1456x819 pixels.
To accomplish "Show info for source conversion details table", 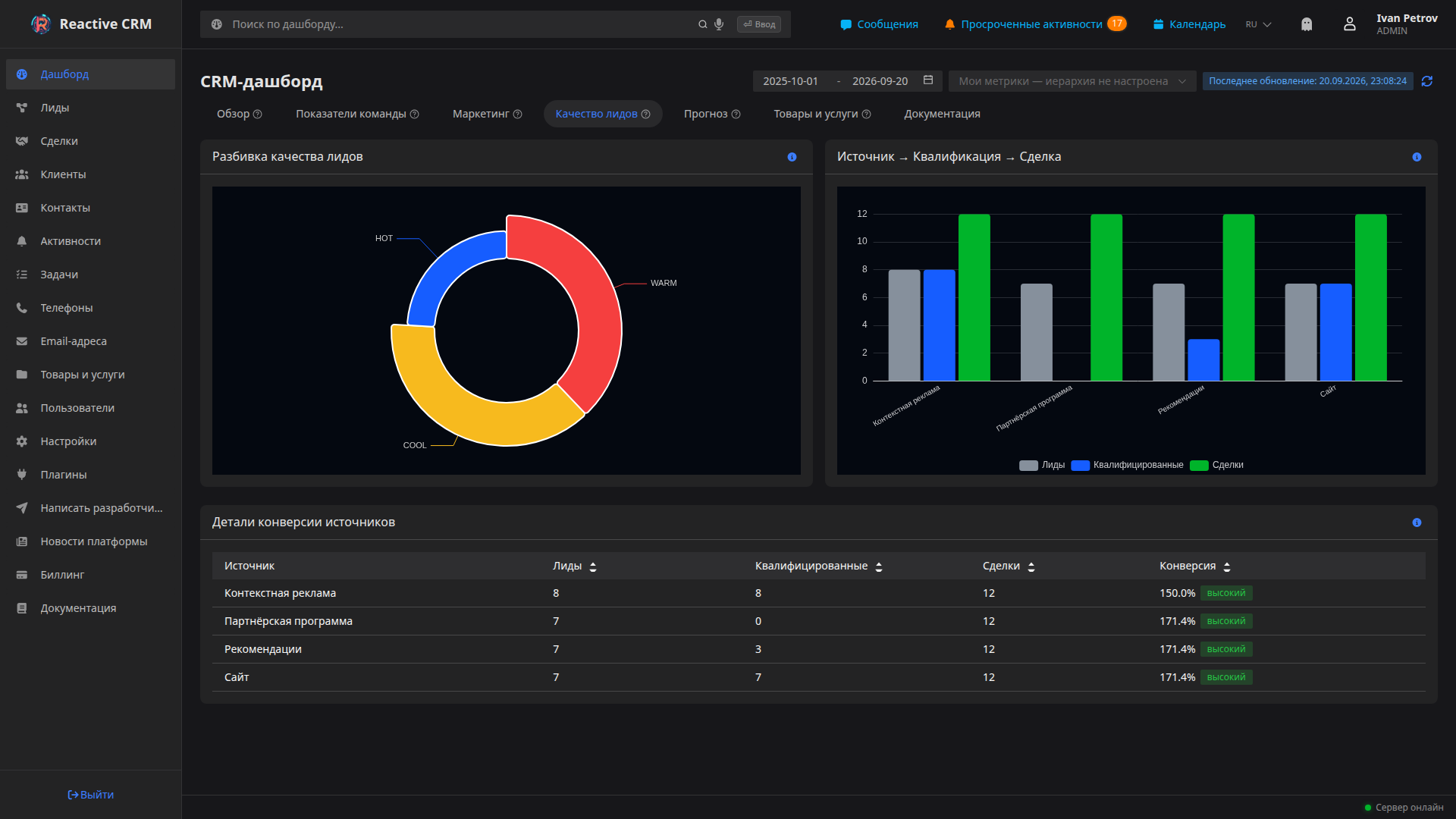I will pos(1417,522).
